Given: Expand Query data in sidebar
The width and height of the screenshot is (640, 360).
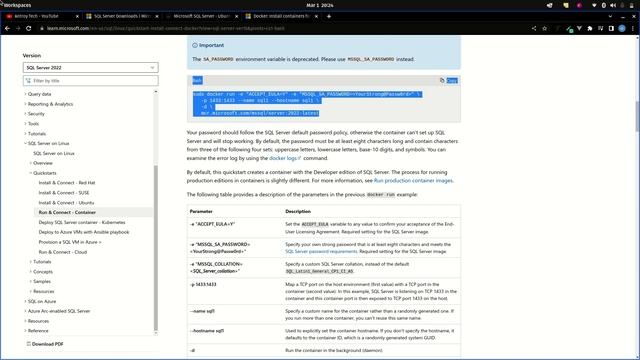Looking at the screenshot, I should point(39,94).
